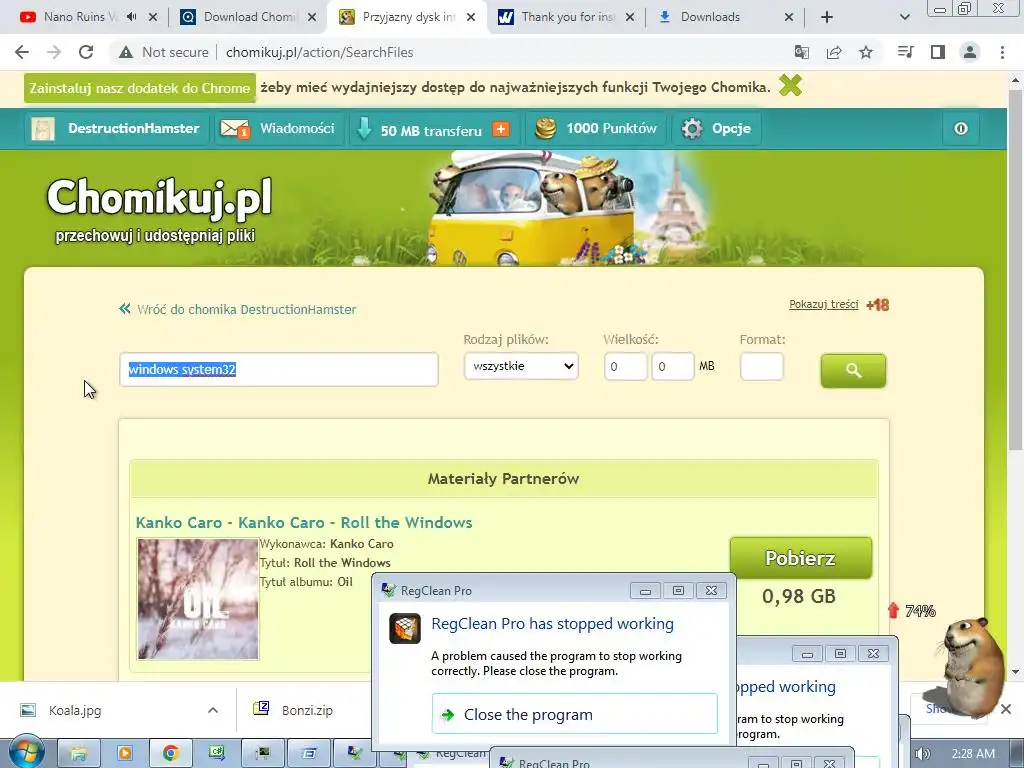The height and width of the screenshot is (768, 1024).
Task: Click the C# application taskbar icon
Action: 217,754
